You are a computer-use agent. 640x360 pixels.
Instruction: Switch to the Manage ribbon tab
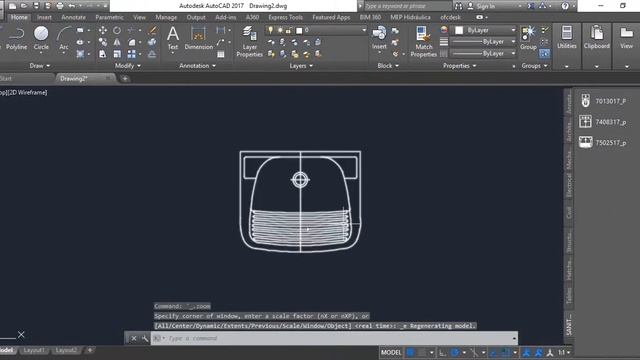(x=166, y=17)
